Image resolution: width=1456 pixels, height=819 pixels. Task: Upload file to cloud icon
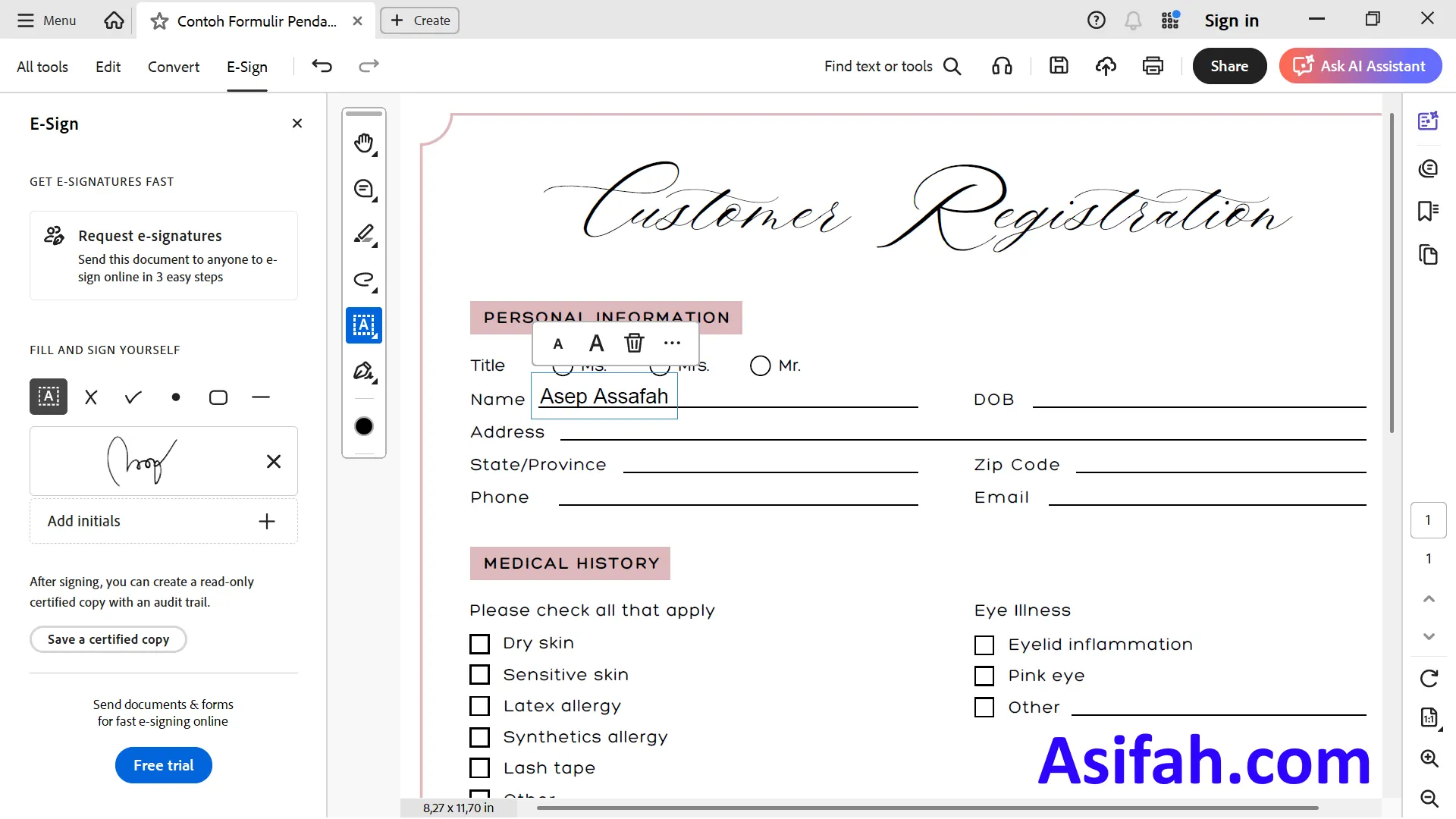point(1106,66)
